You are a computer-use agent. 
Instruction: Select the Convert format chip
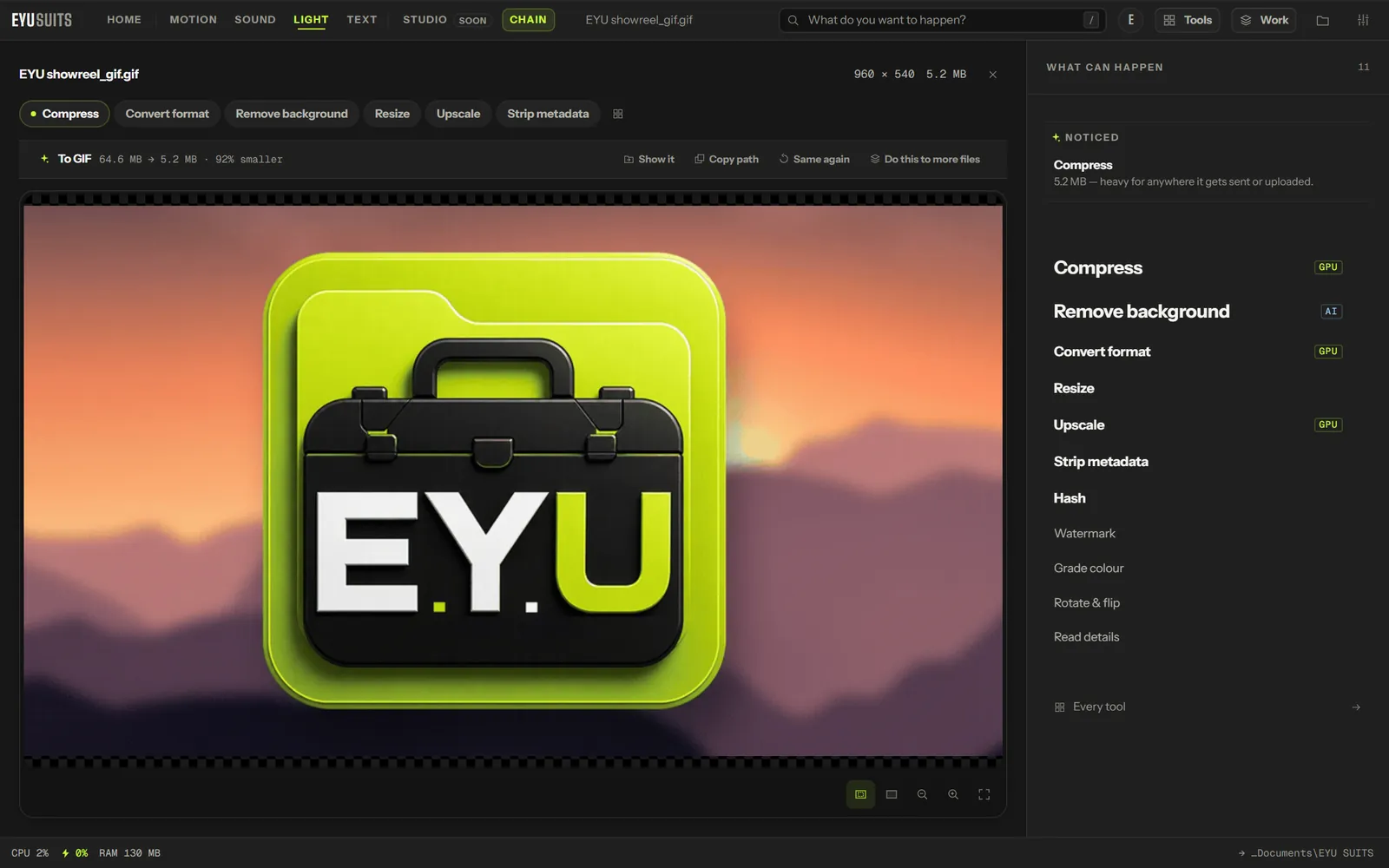tap(168, 114)
